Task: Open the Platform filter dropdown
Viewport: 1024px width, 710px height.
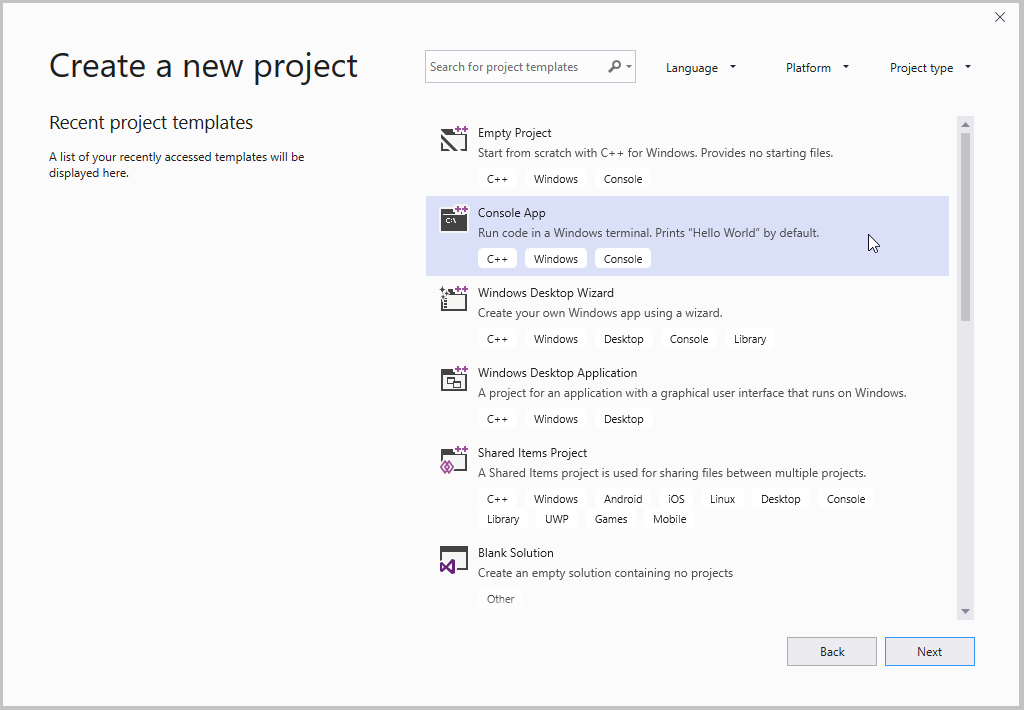Action: click(817, 67)
